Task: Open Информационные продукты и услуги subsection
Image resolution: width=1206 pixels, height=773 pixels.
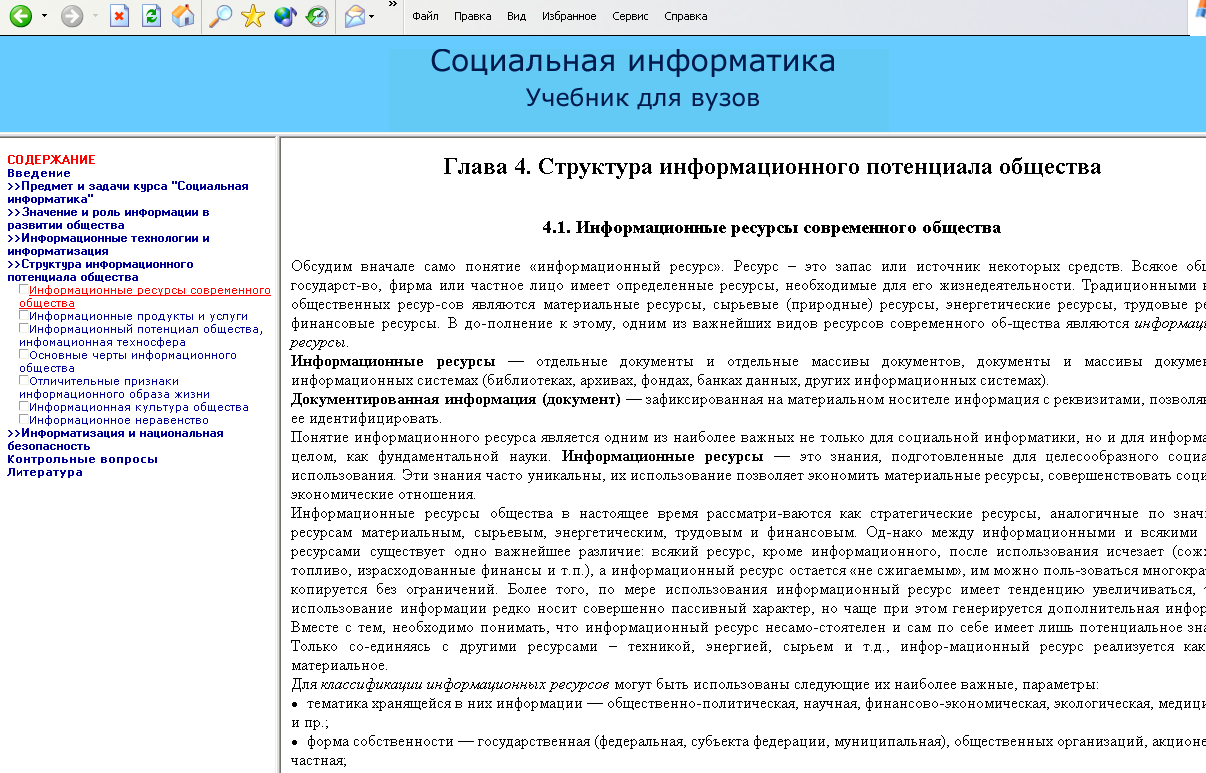Action: (139, 316)
